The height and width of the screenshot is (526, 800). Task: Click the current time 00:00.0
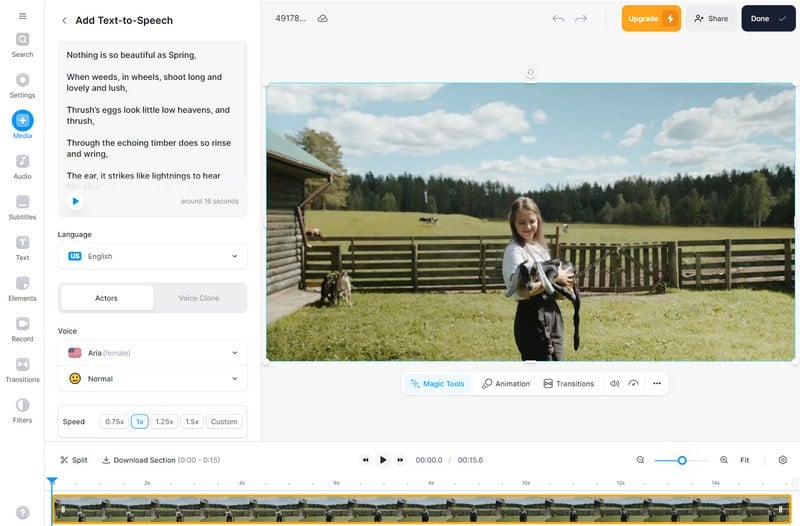click(429, 460)
